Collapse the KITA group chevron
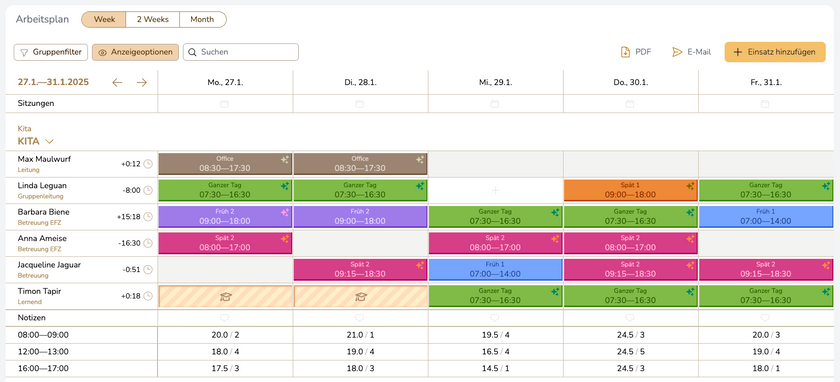Image resolution: width=840 pixels, height=382 pixels. [49, 141]
